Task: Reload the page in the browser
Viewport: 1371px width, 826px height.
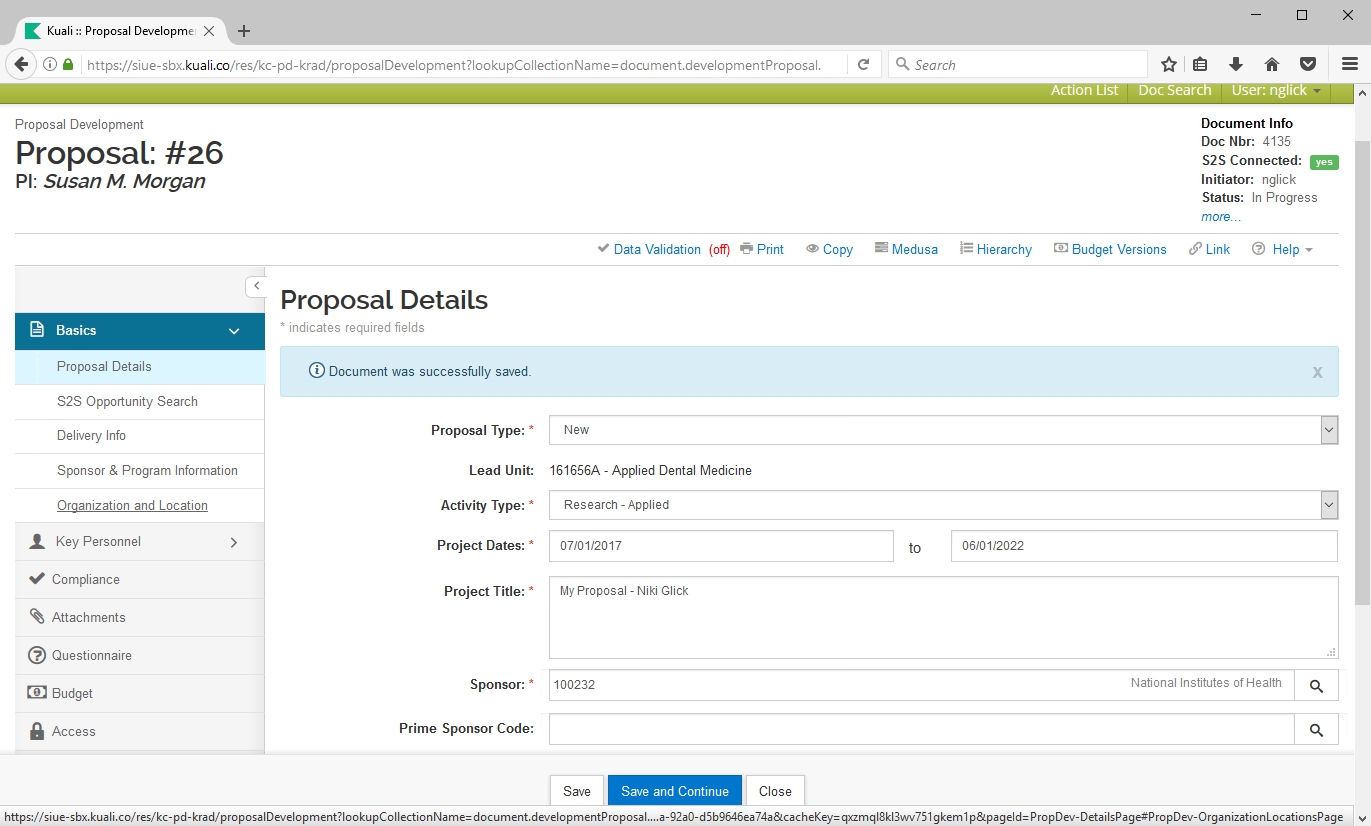Action: tap(863, 64)
